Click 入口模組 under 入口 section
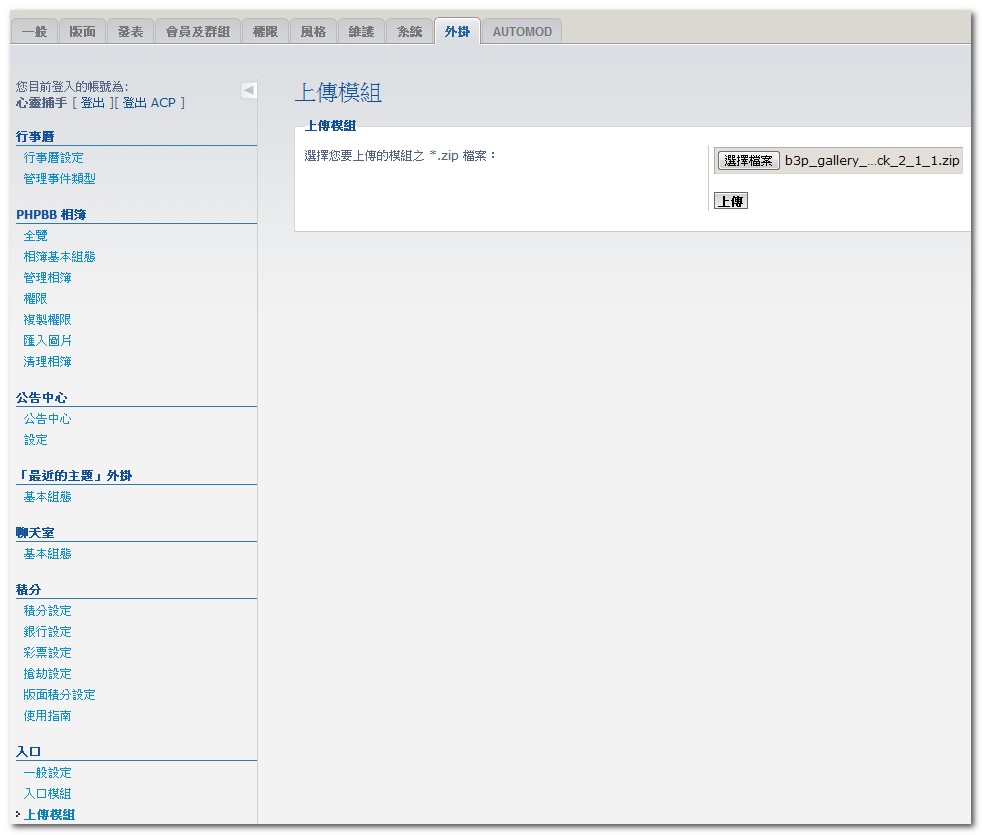 48,794
